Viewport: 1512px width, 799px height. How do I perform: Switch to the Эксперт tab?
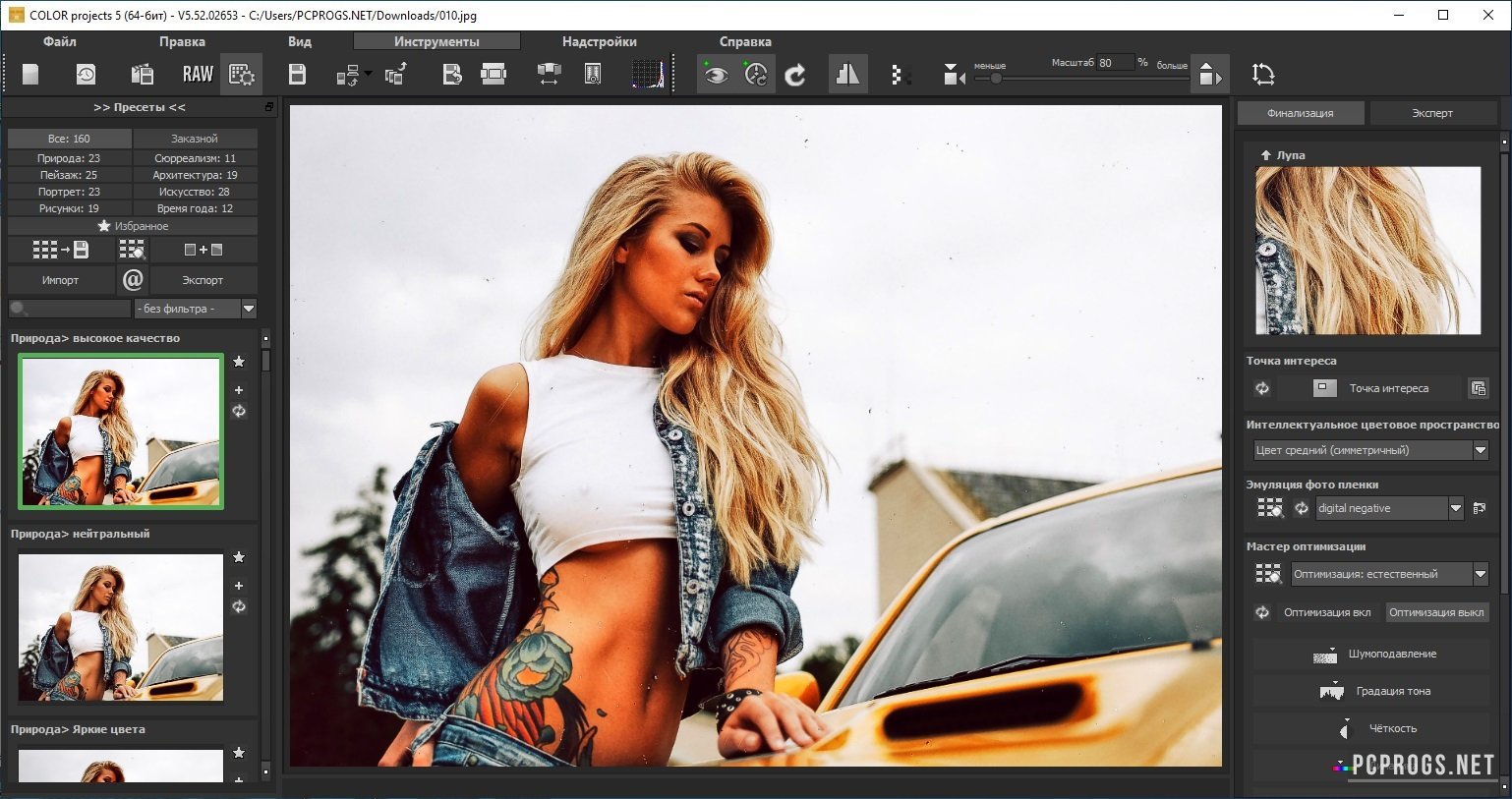click(x=1431, y=113)
